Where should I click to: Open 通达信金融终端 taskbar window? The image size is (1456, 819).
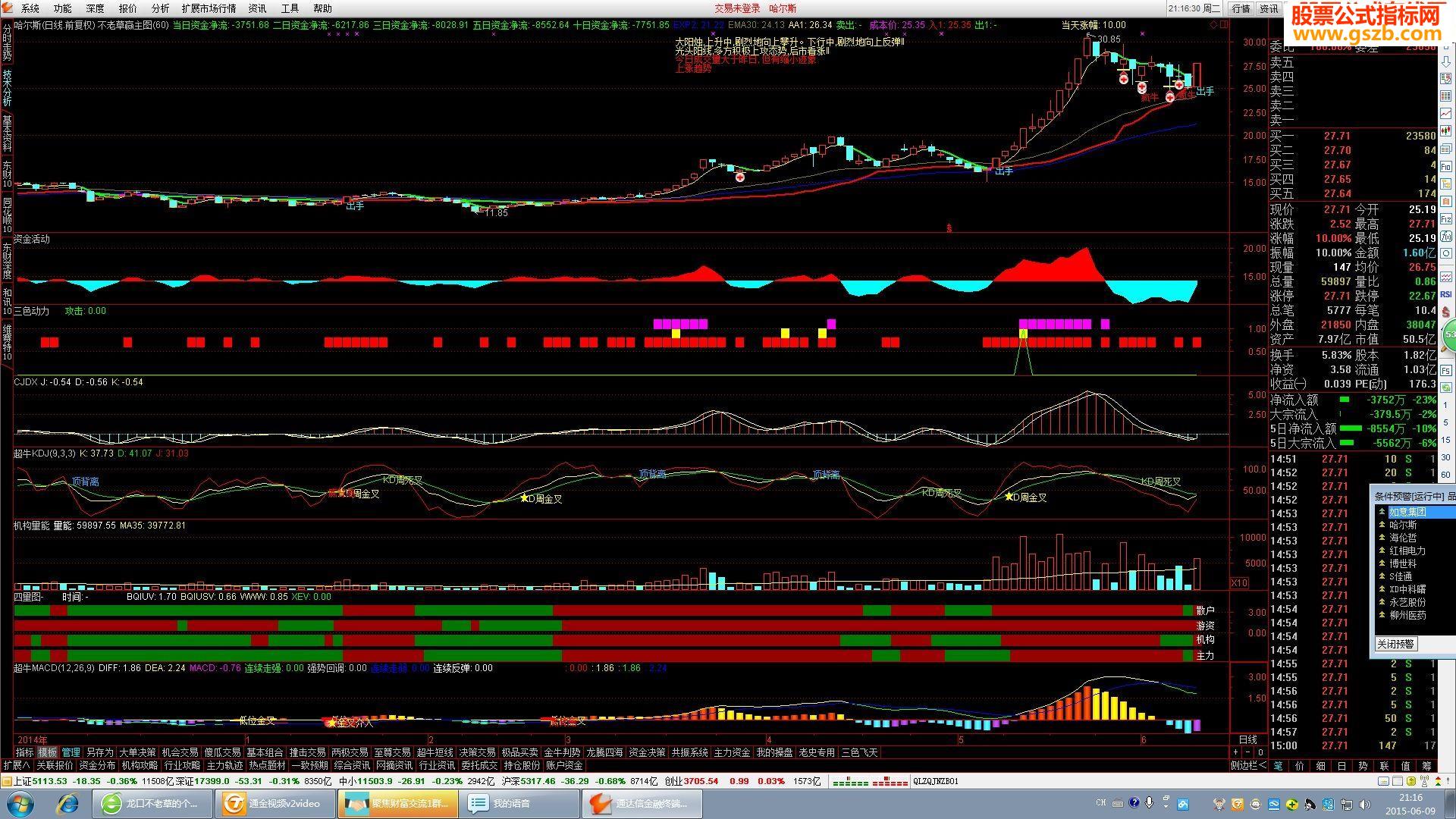(x=642, y=804)
